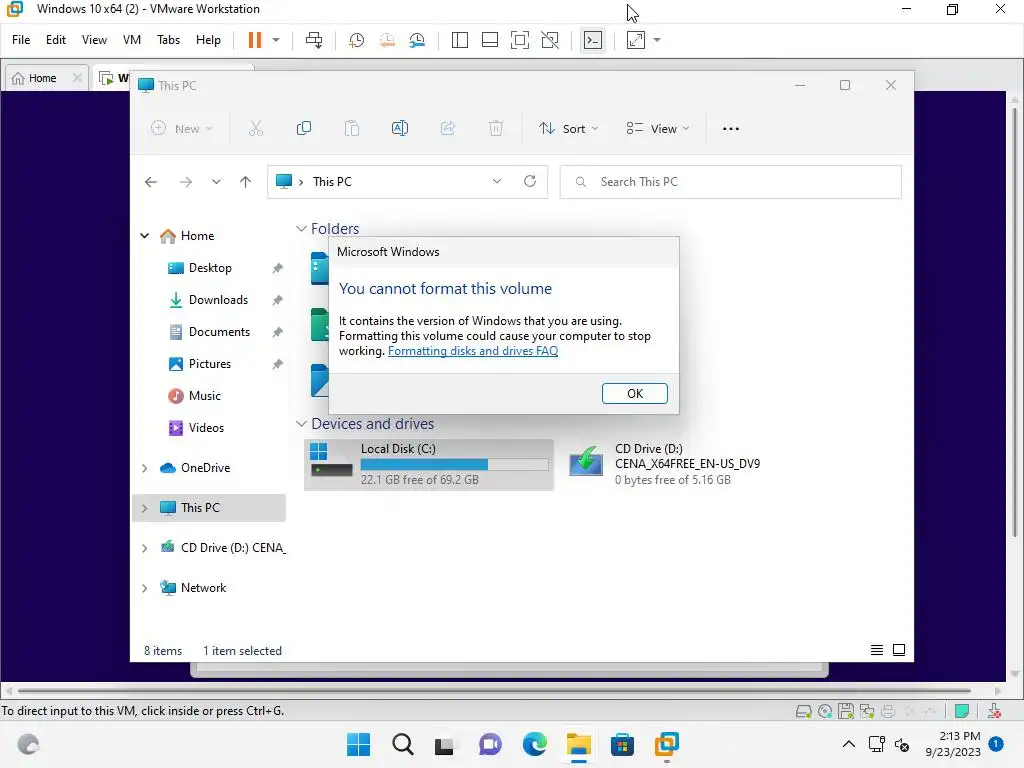The height and width of the screenshot is (768, 1024).
Task: Click the Rename icon
Action: click(400, 129)
